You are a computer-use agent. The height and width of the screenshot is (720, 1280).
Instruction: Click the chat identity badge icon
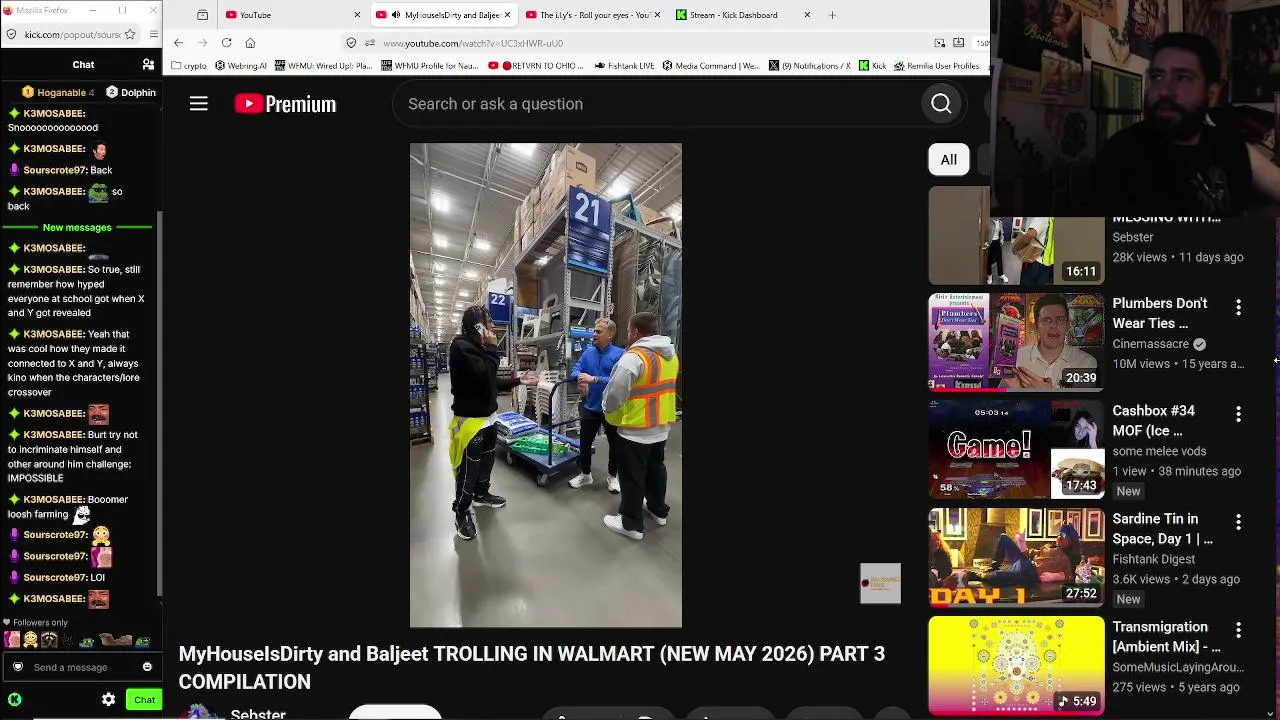18,667
